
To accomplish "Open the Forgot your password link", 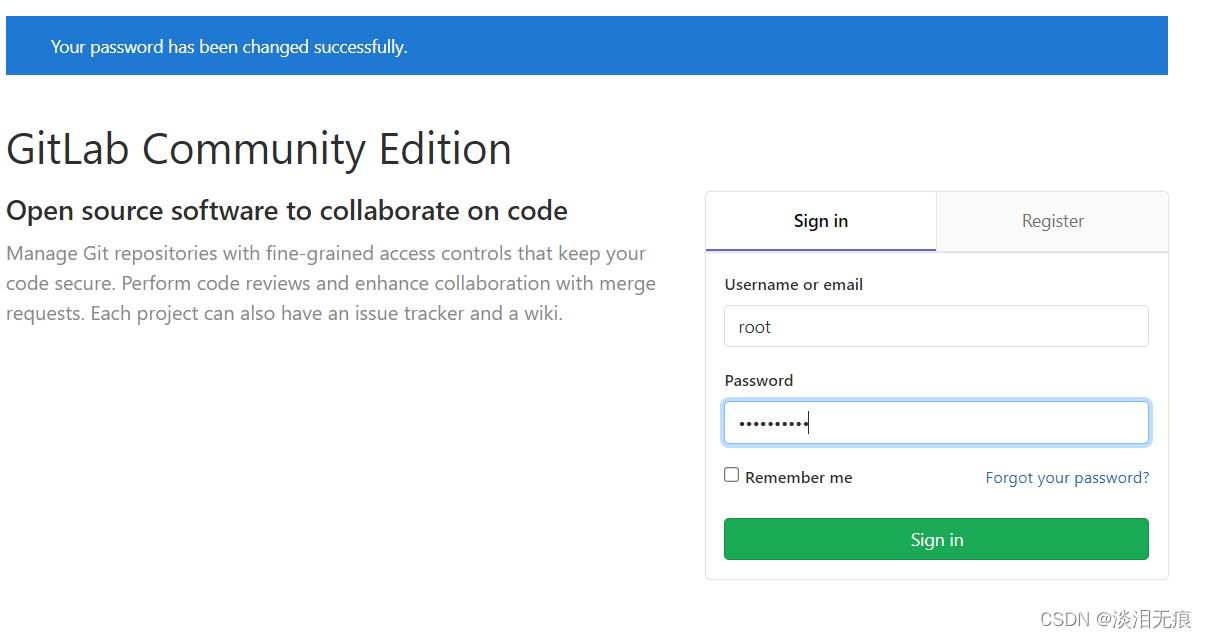I will (x=1067, y=478).
